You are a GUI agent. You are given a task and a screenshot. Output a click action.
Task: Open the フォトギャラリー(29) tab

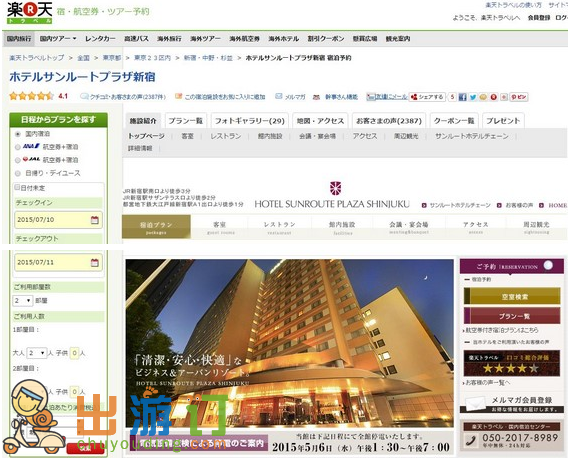click(250, 121)
